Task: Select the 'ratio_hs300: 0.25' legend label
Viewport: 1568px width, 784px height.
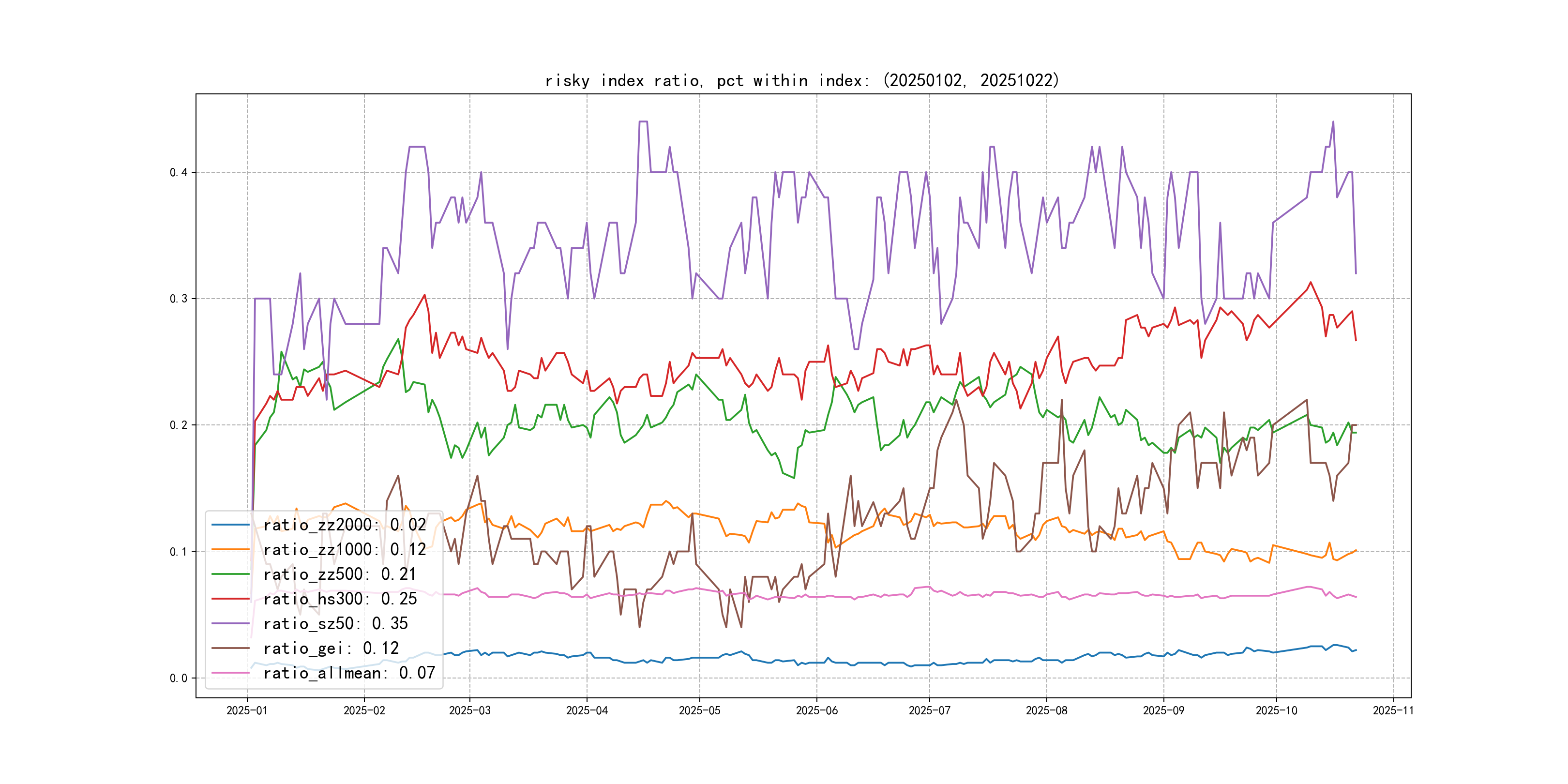Action: coord(340,599)
